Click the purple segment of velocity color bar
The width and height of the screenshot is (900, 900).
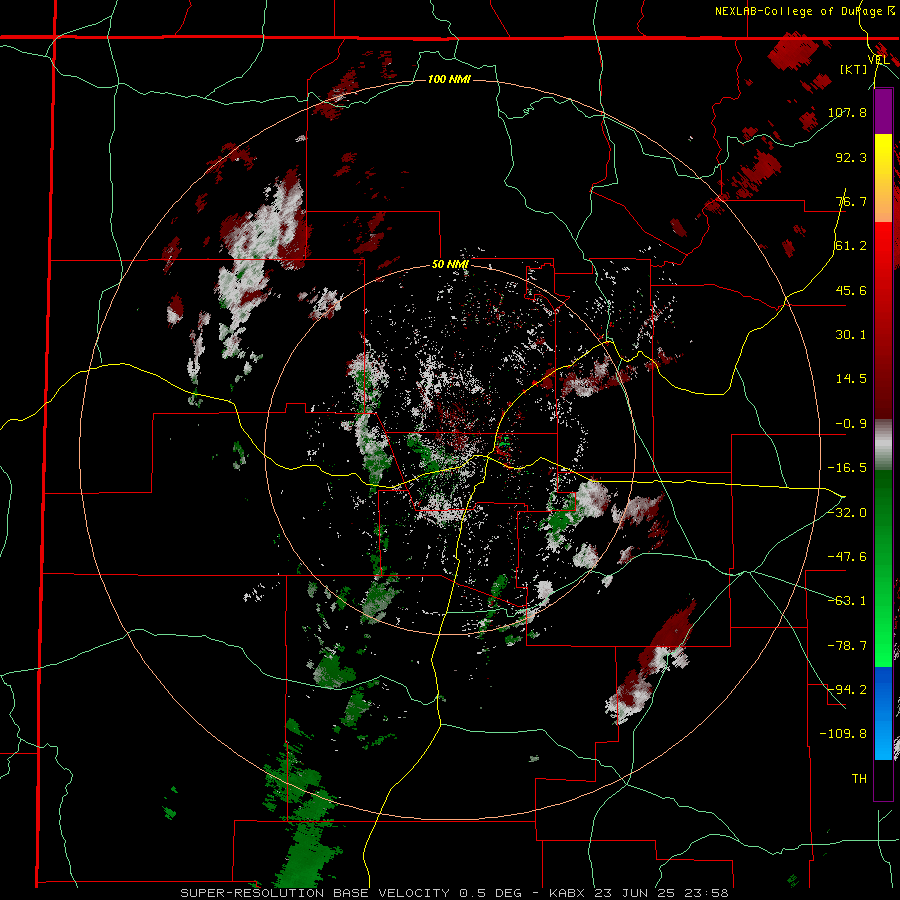883,111
